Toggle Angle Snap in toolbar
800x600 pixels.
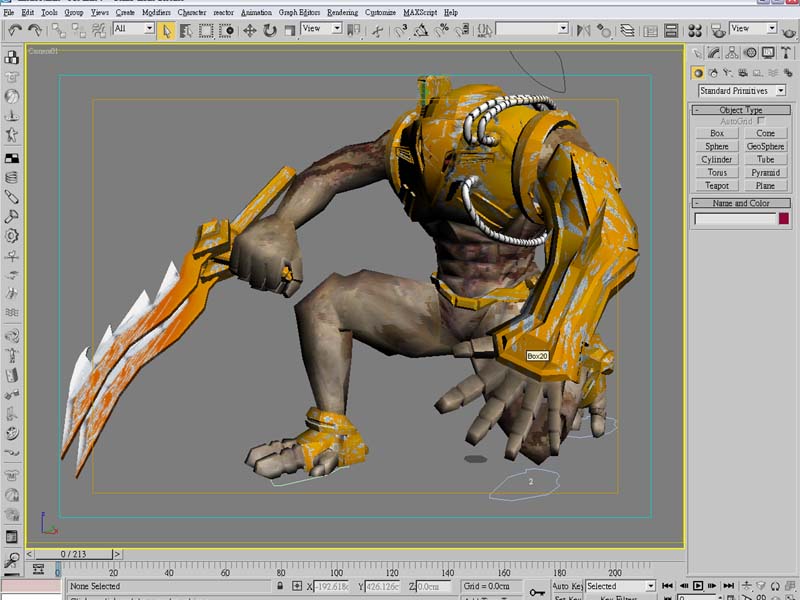tap(421, 31)
